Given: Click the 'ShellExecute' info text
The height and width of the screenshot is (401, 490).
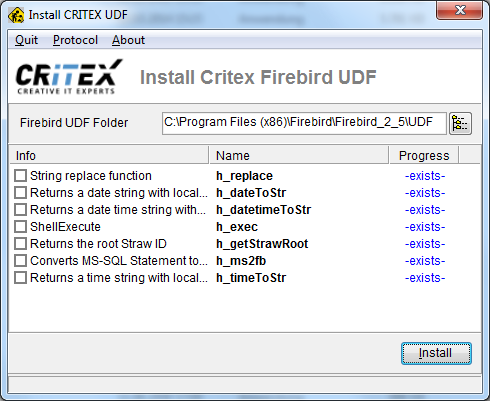Looking at the screenshot, I should 65,227.
